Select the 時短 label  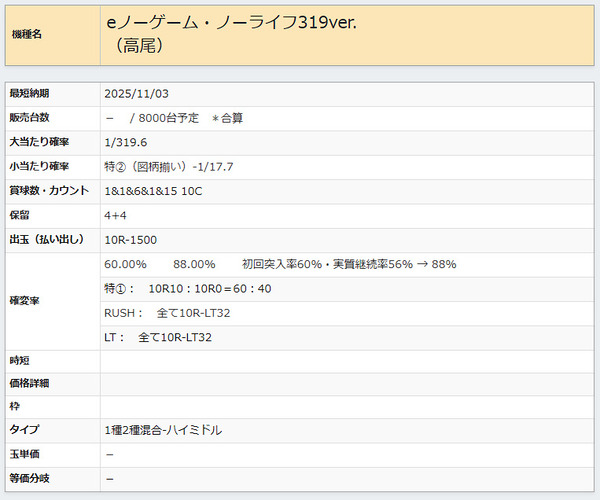(x=19, y=360)
